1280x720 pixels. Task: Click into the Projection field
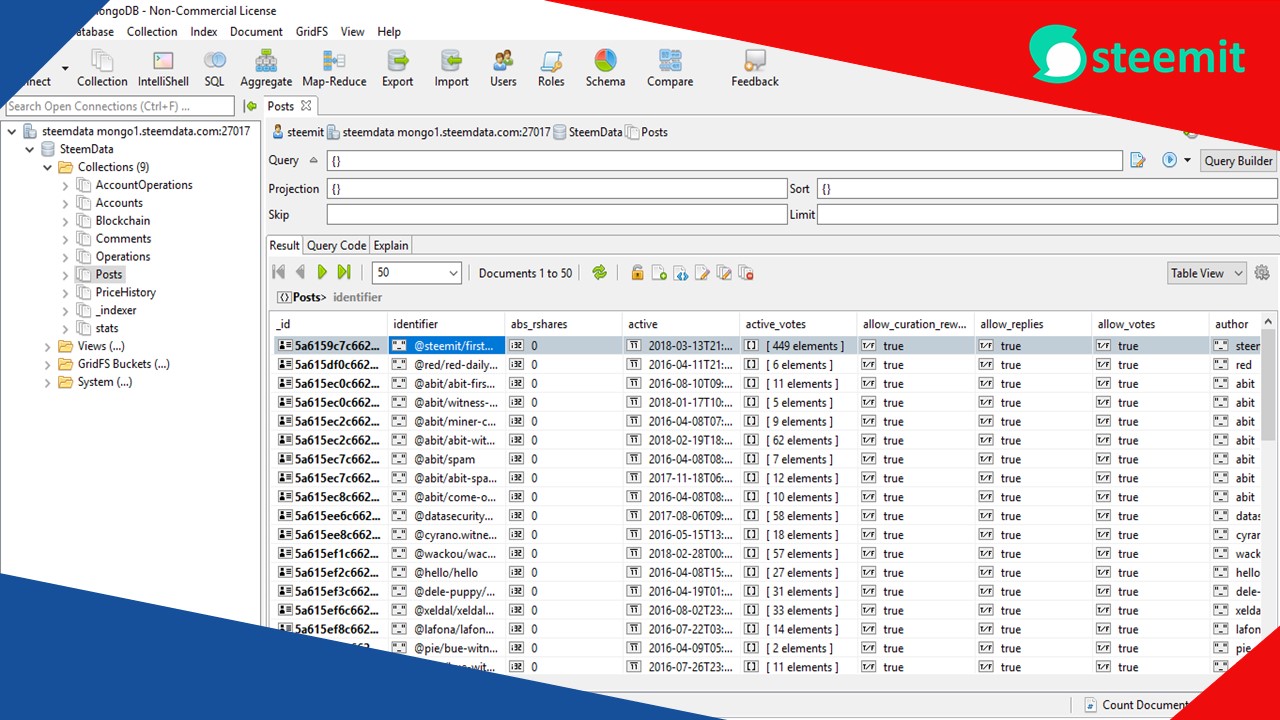[x=557, y=188]
